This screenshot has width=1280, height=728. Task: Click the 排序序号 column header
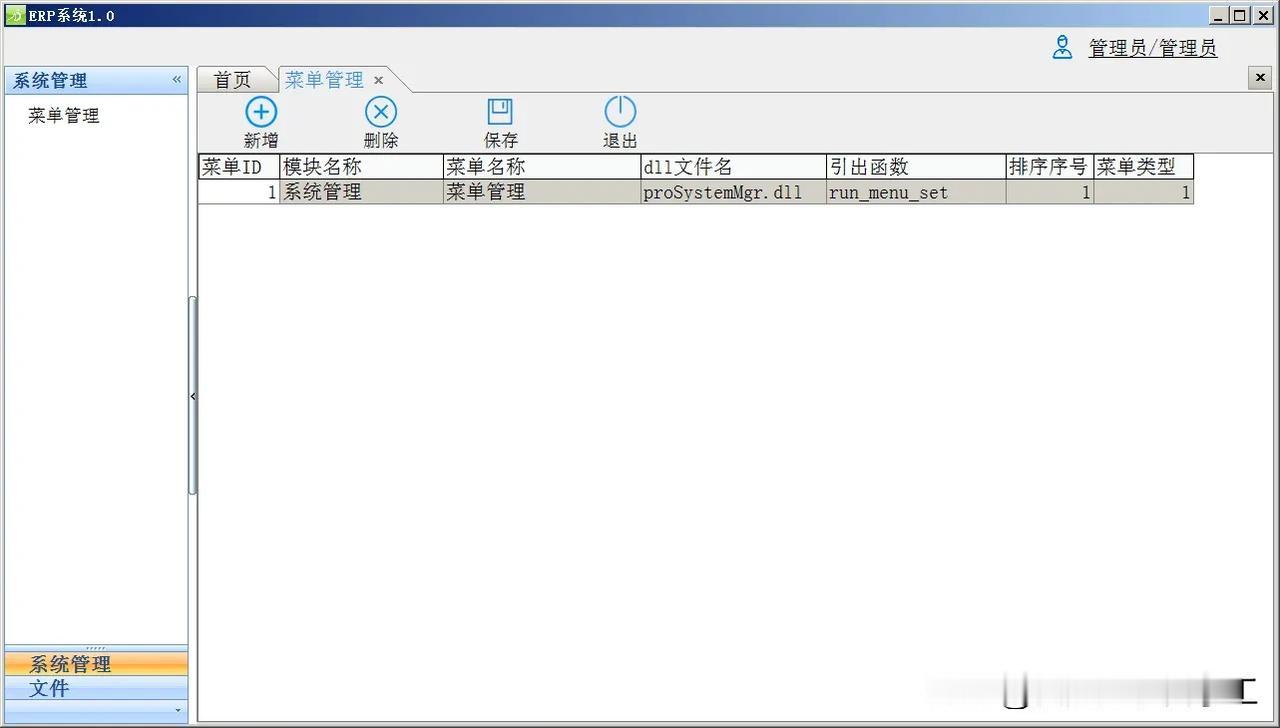1050,167
